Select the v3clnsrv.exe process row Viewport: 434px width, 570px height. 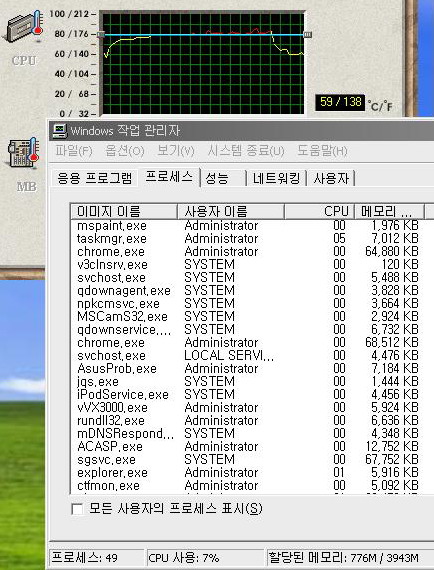tap(248, 265)
